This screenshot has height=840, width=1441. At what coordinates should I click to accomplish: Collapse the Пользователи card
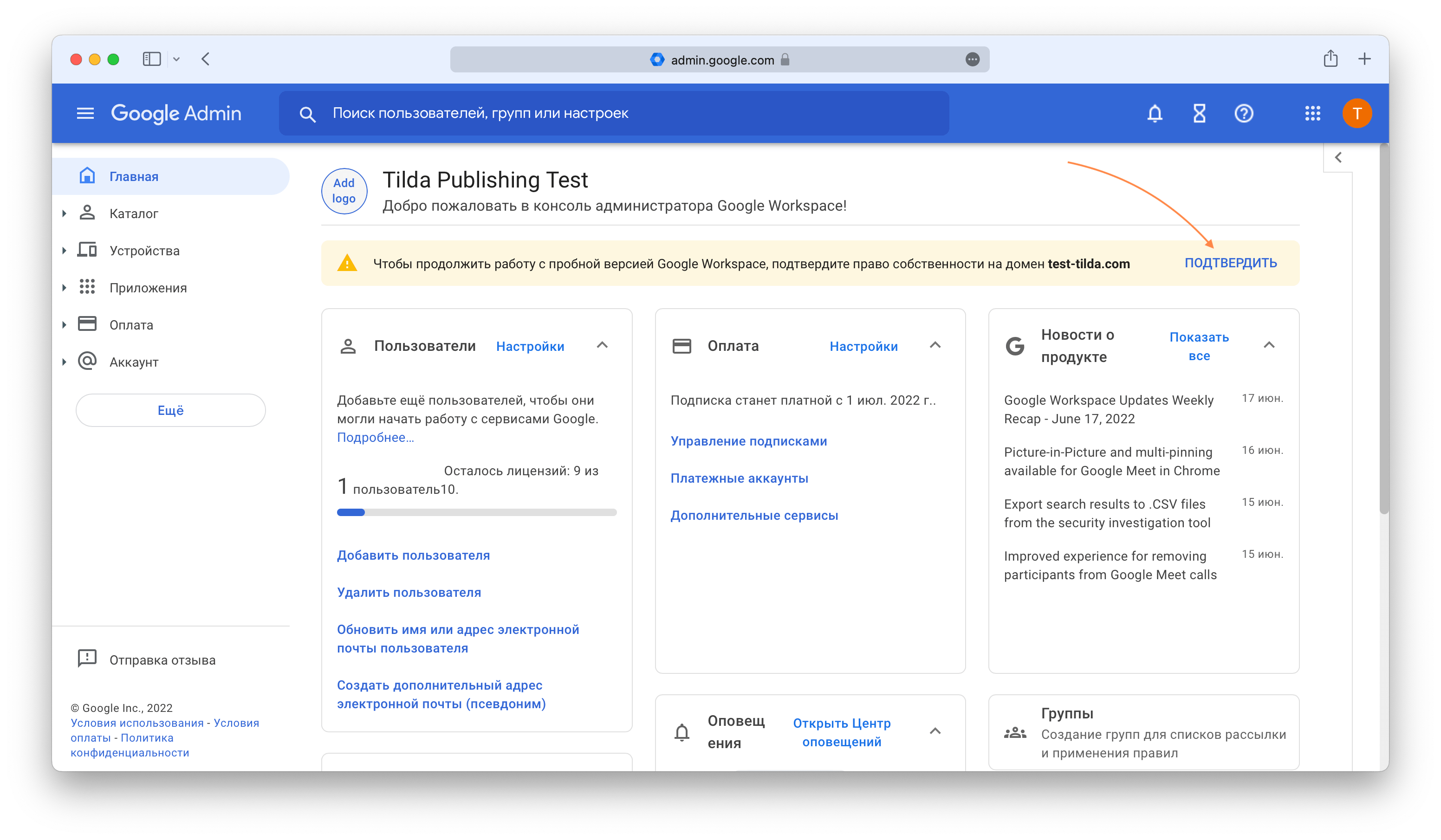pos(602,345)
